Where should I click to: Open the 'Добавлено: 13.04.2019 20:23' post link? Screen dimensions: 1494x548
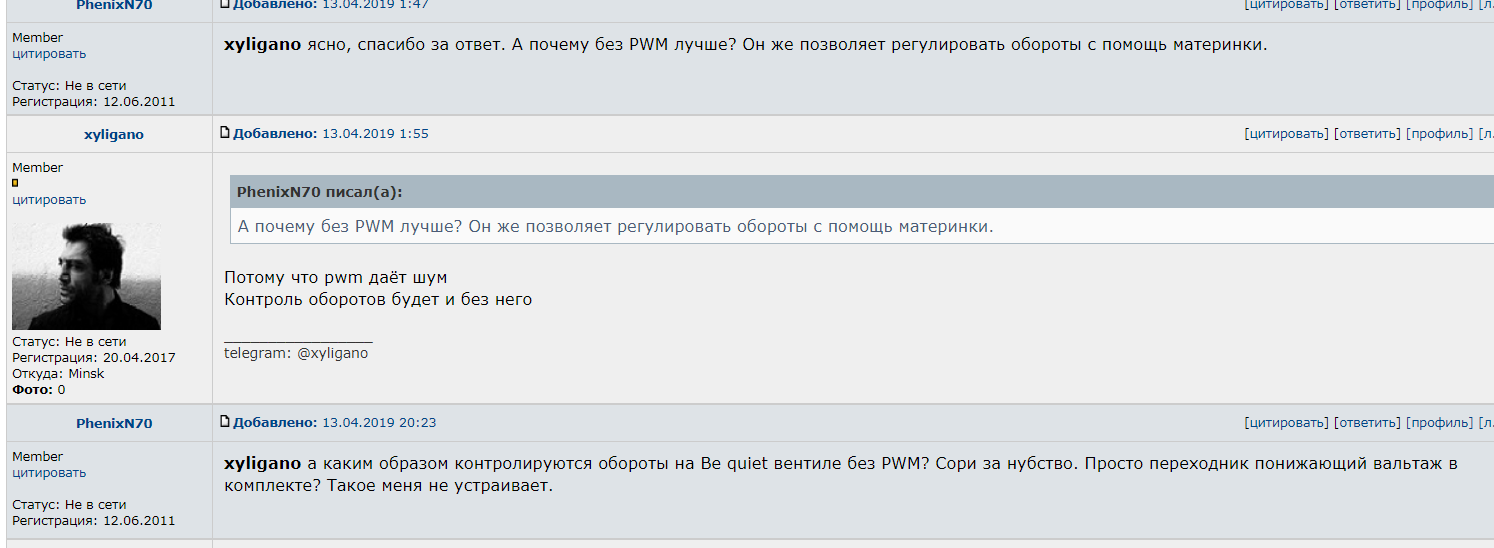[x=334, y=423]
